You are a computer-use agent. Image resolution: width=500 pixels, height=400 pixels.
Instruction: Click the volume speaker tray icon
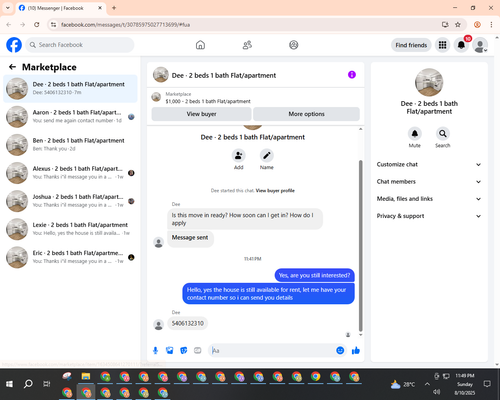(x=437, y=392)
